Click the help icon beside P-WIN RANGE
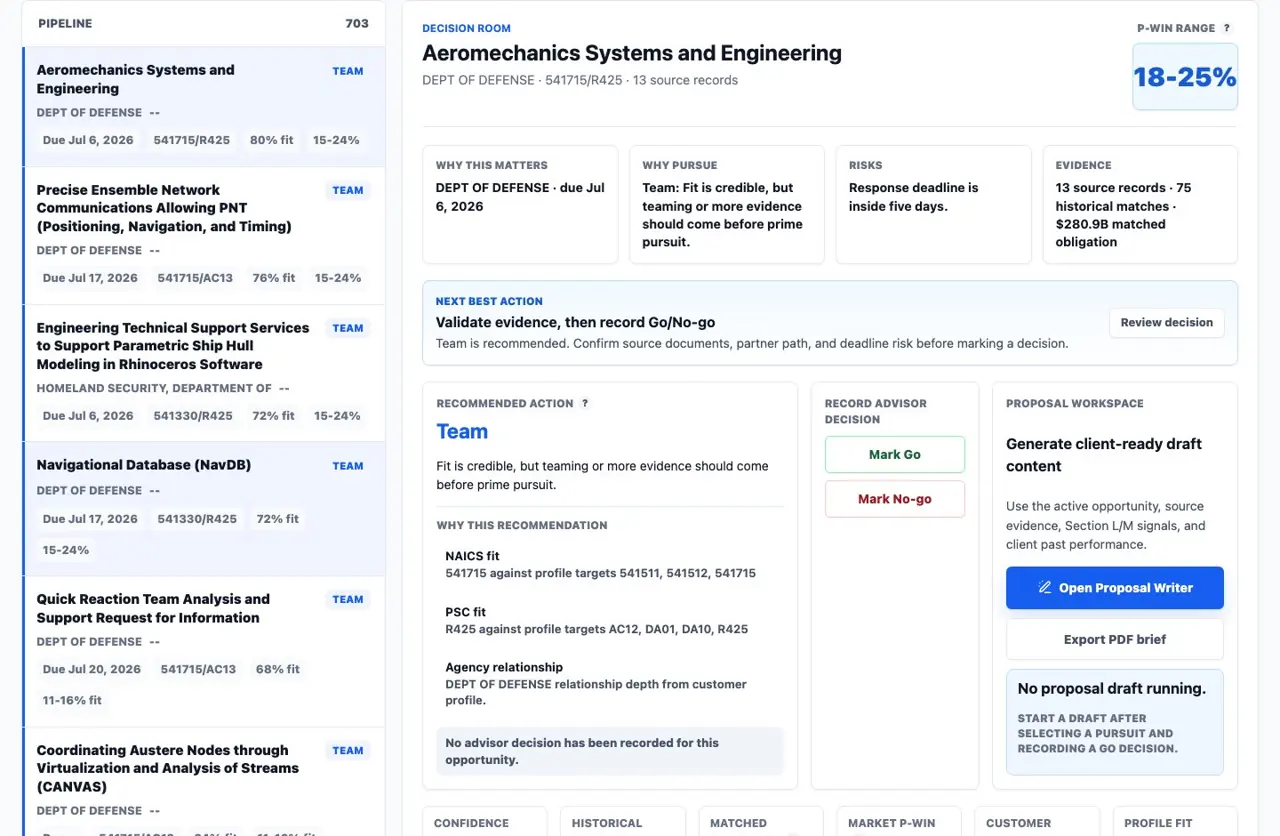 click(x=1227, y=28)
